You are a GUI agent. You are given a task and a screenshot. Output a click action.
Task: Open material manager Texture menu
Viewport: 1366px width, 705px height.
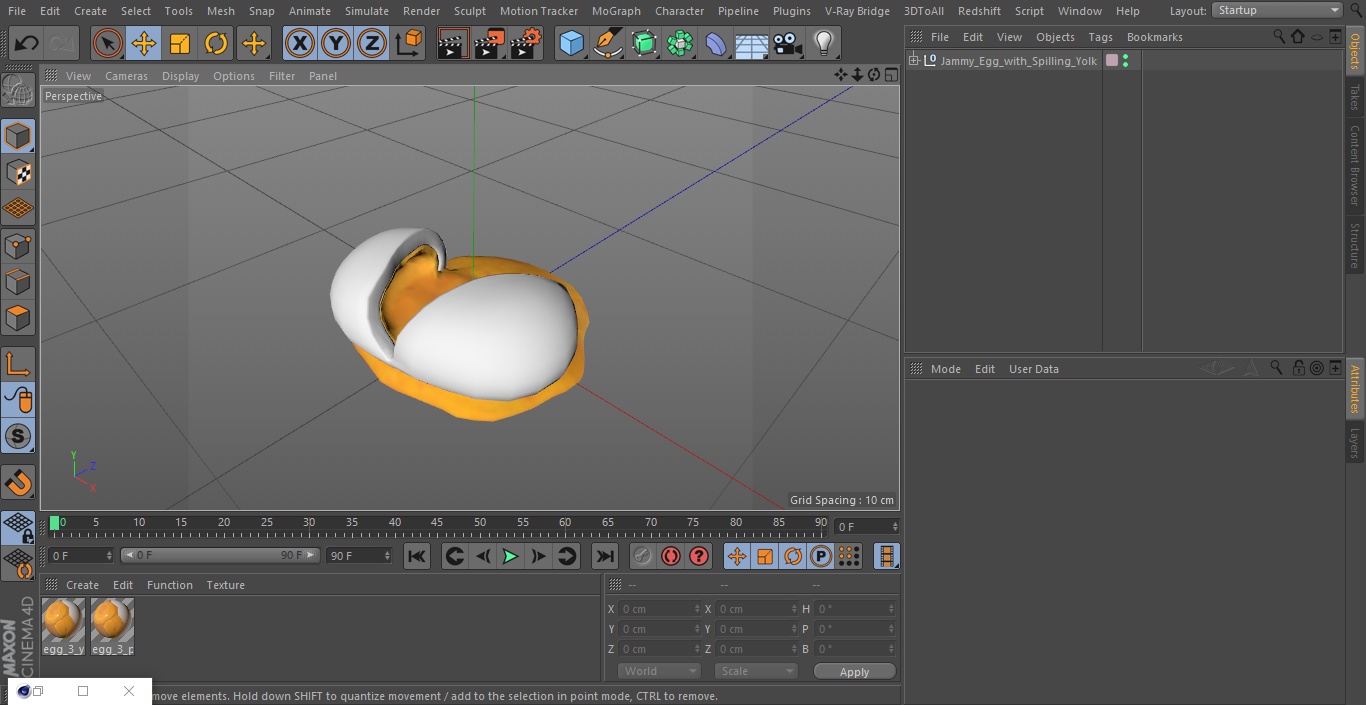point(225,585)
